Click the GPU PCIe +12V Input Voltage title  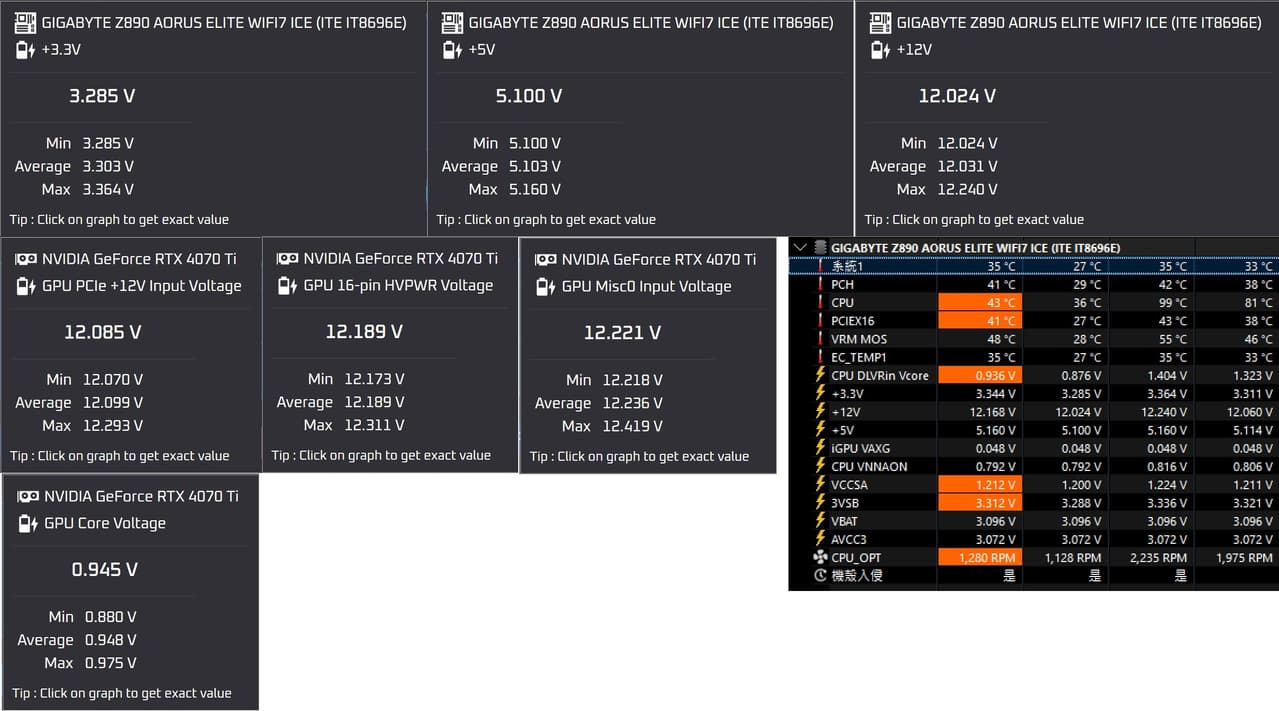[141, 286]
